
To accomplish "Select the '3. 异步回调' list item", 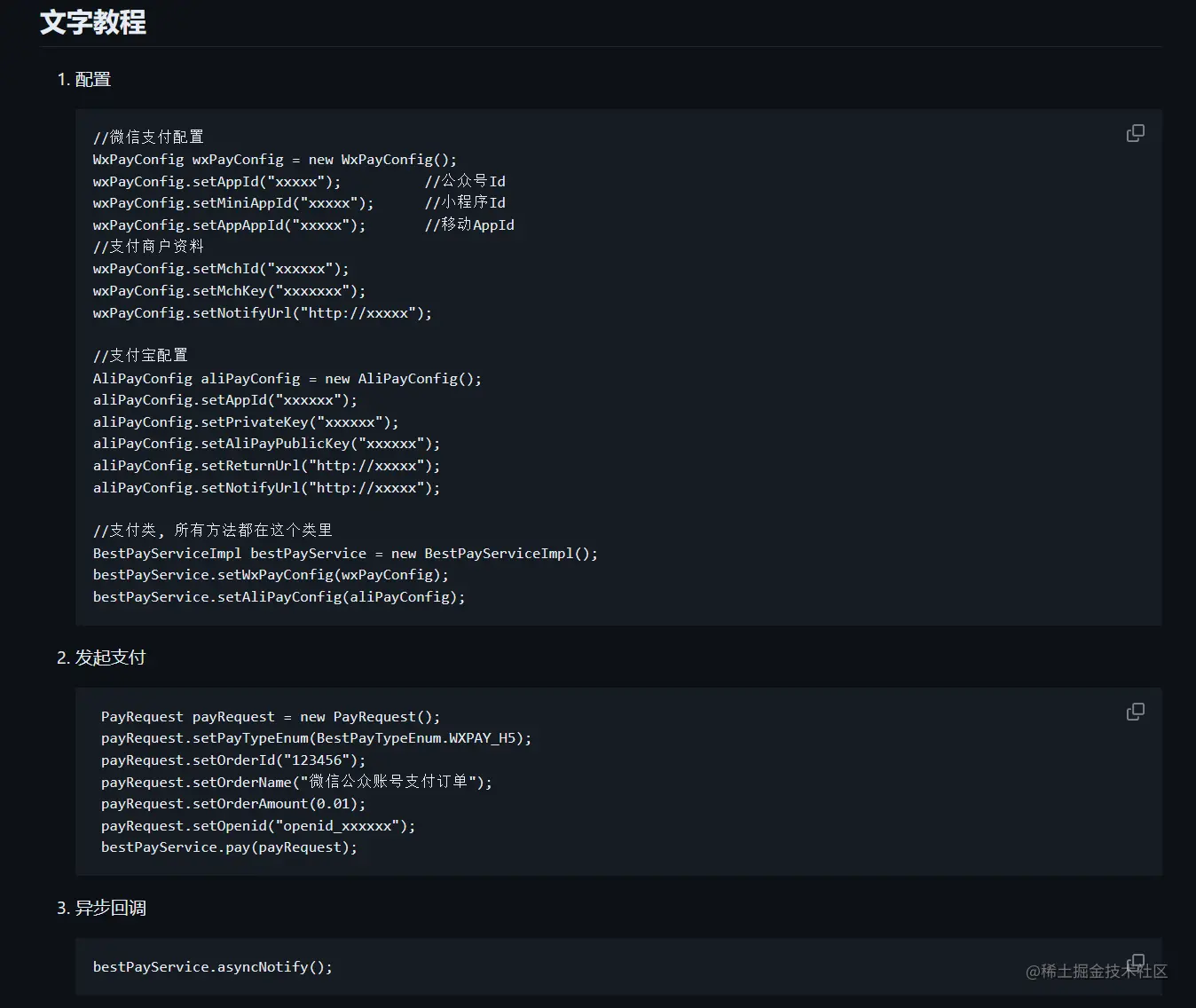I will (x=101, y=908).
